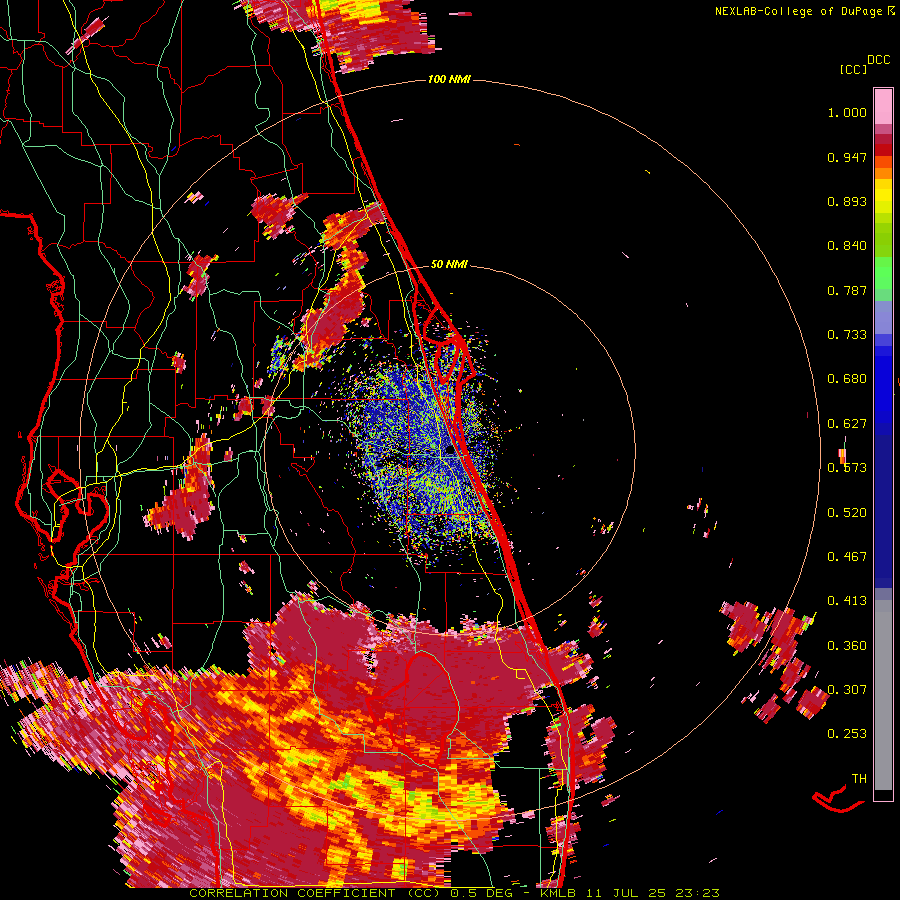Click the KMLB 11 JUL 25 23:23 timestamp
Image resolution: width=900 pixels, height=900 pixels.
(630, 893)
